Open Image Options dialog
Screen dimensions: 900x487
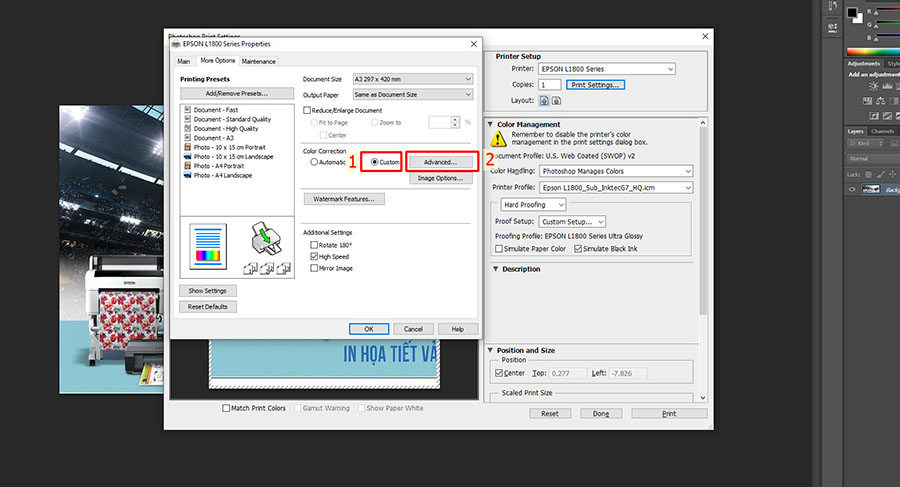click(441, 179)
